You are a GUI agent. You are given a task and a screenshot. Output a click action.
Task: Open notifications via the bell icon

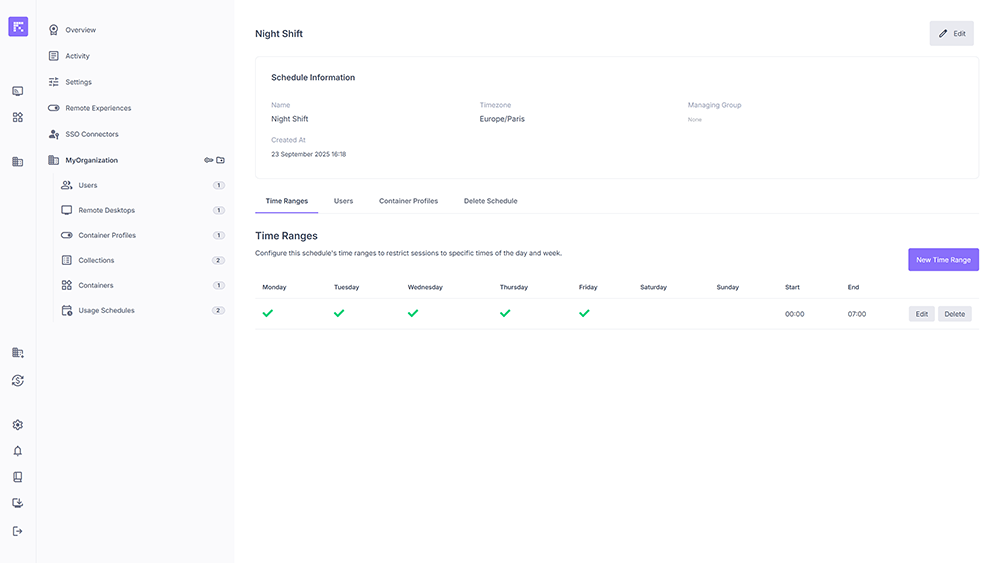click(17, 451)
